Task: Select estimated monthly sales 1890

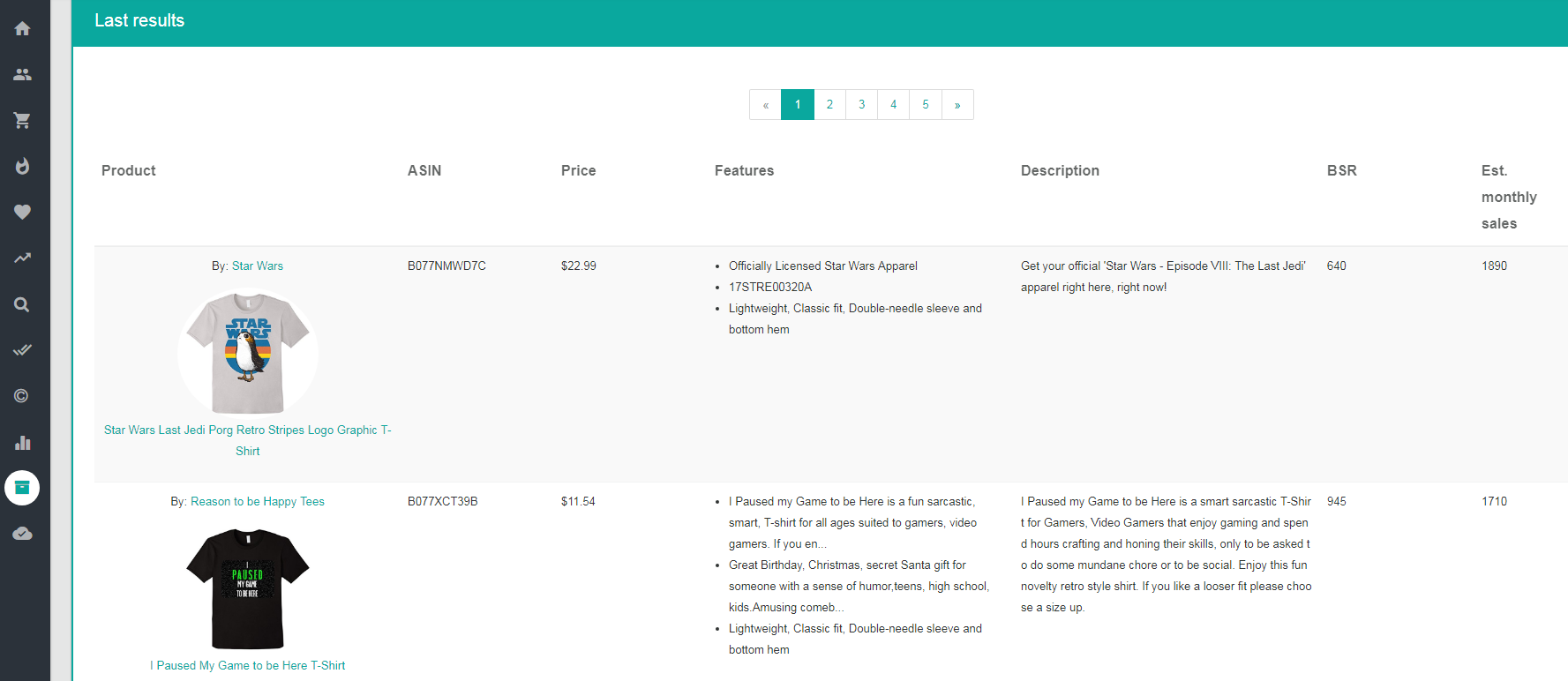Action: coord(1495,266)
